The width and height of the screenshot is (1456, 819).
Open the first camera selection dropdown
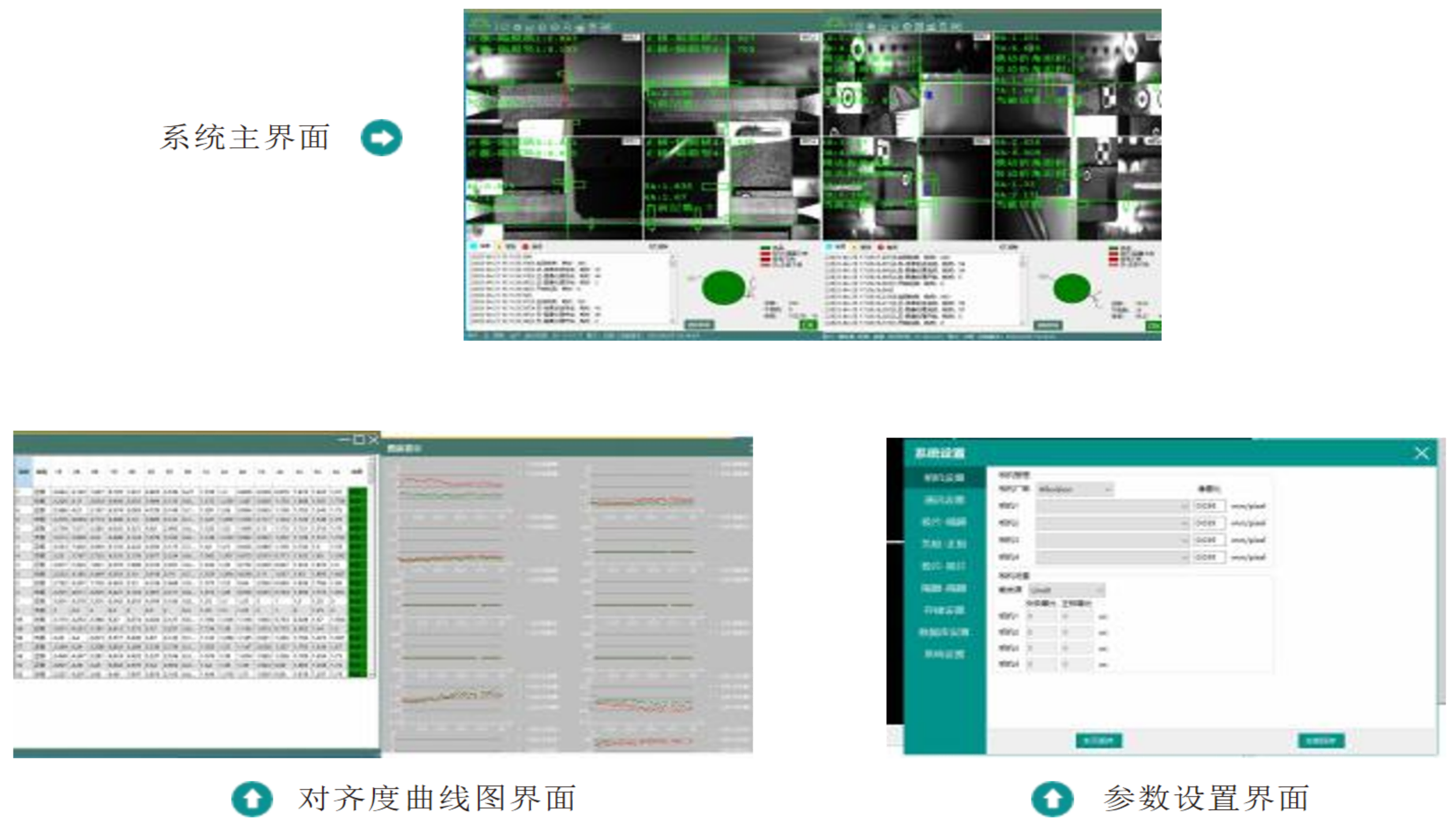tap(1112, 506)
